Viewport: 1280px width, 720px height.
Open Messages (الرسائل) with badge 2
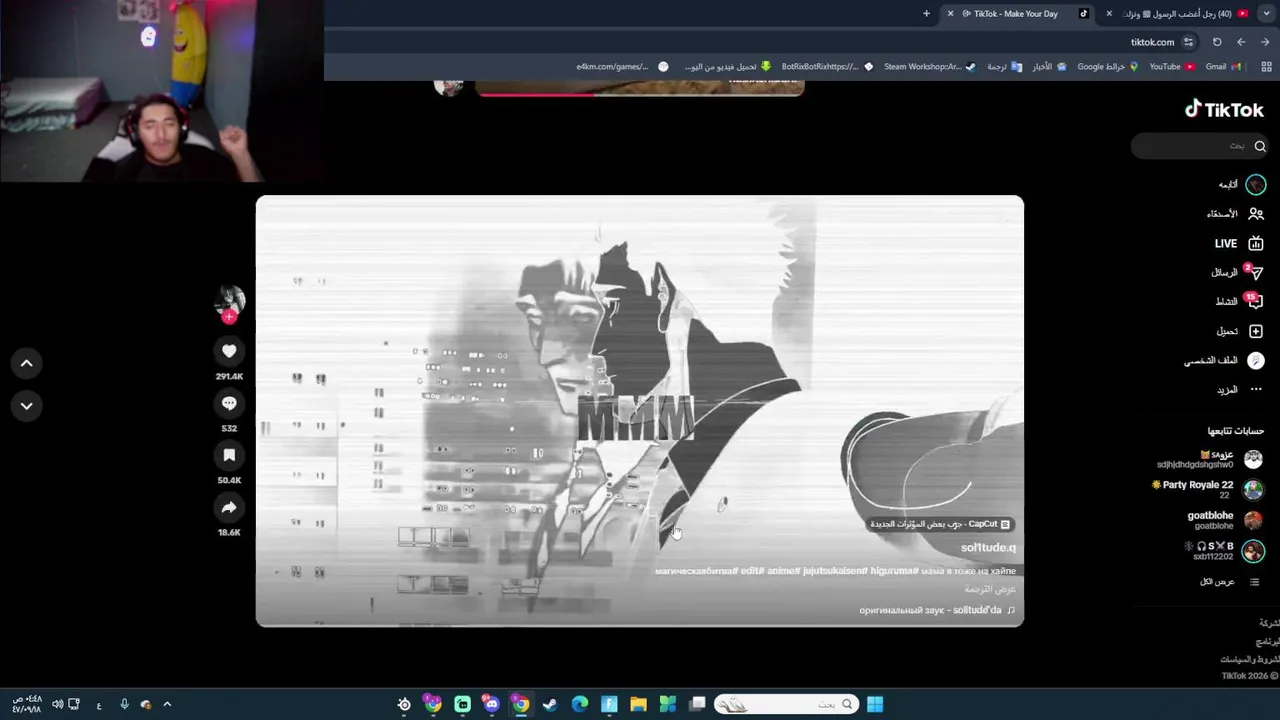pos(1237,272)
